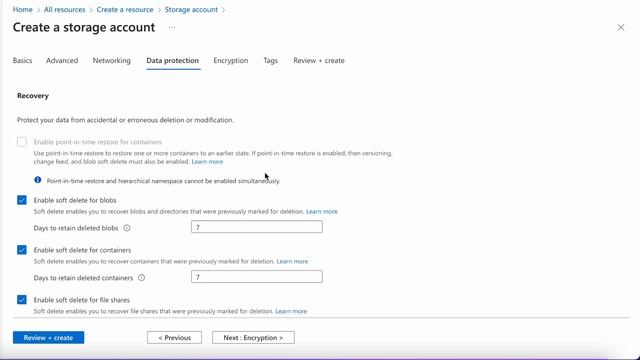The image size is (640, 360).
Task: Open Learn more about soft delete for blobs
Action: coord(322,211)
